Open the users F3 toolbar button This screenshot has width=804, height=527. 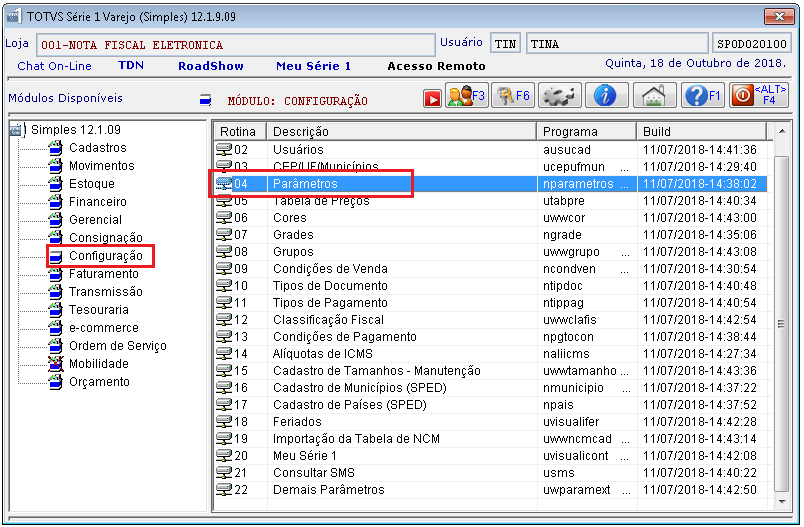pyautogui.click(x=466, y=95)
